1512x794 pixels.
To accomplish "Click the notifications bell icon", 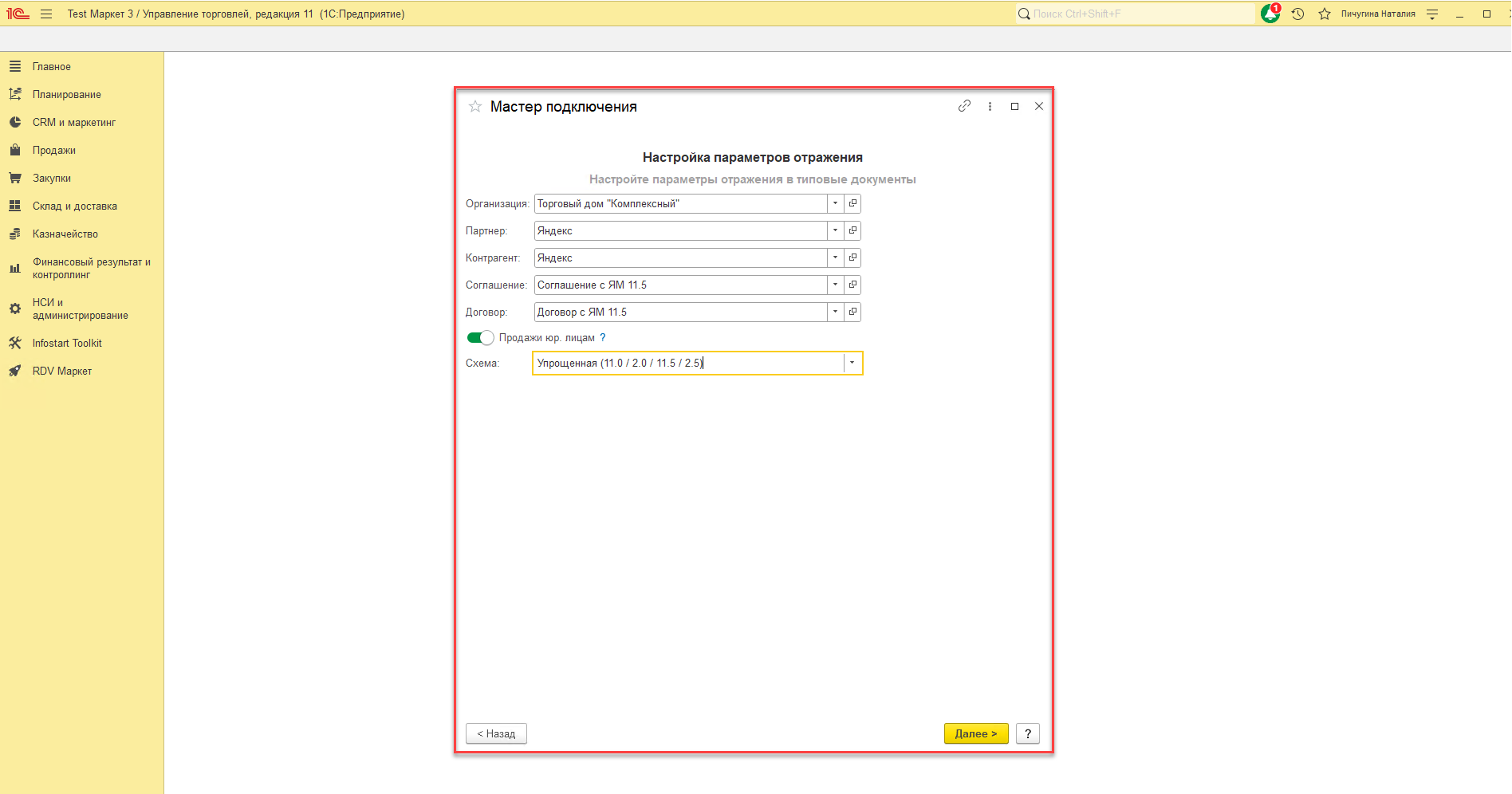I will pos(1270,14).
